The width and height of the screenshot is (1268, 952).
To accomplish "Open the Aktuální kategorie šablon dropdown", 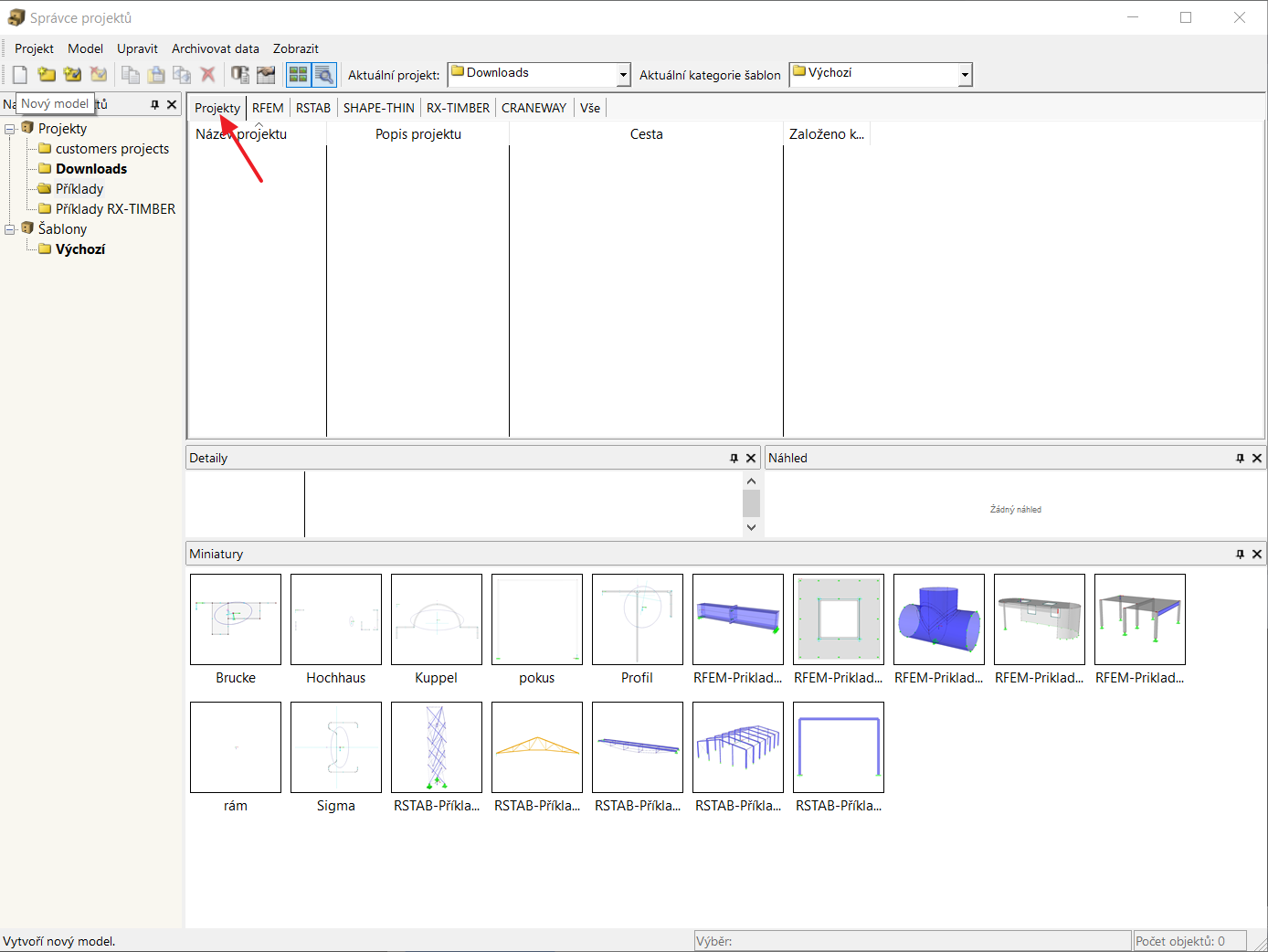I will pos(965,75).
